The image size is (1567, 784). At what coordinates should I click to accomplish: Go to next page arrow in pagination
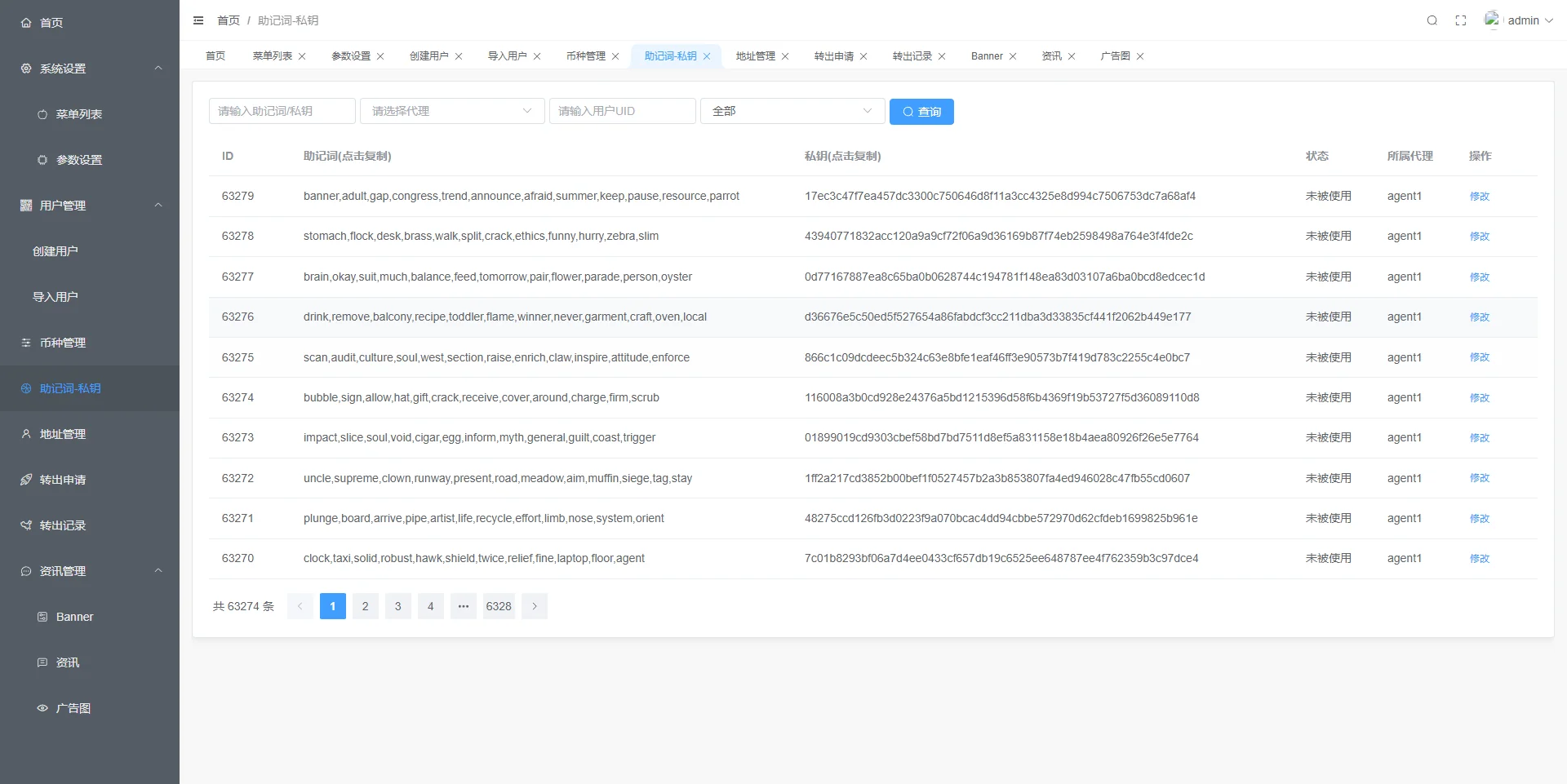pyautogui.click(x=535, y=606)
